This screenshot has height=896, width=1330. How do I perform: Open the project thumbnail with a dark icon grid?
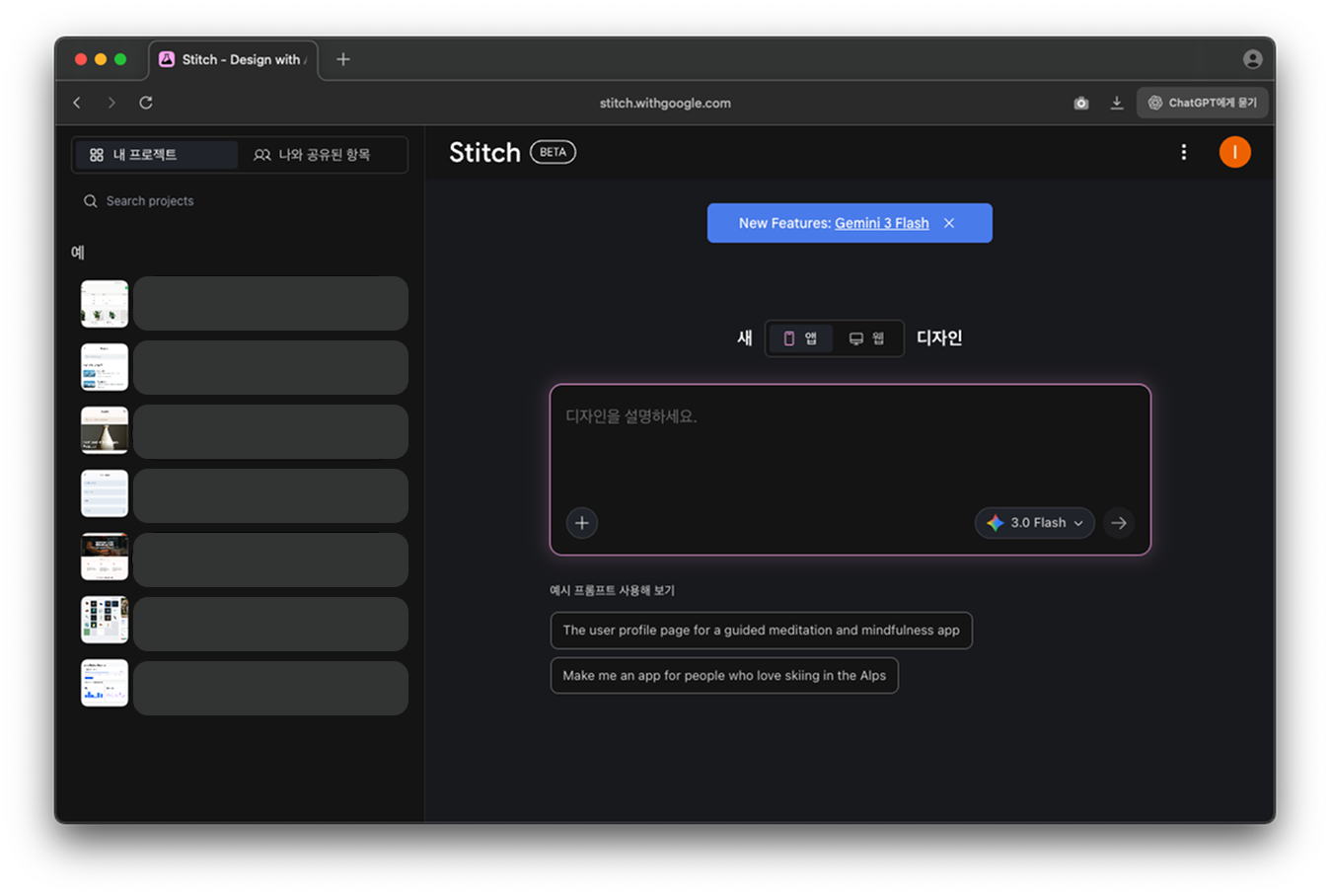105,620
